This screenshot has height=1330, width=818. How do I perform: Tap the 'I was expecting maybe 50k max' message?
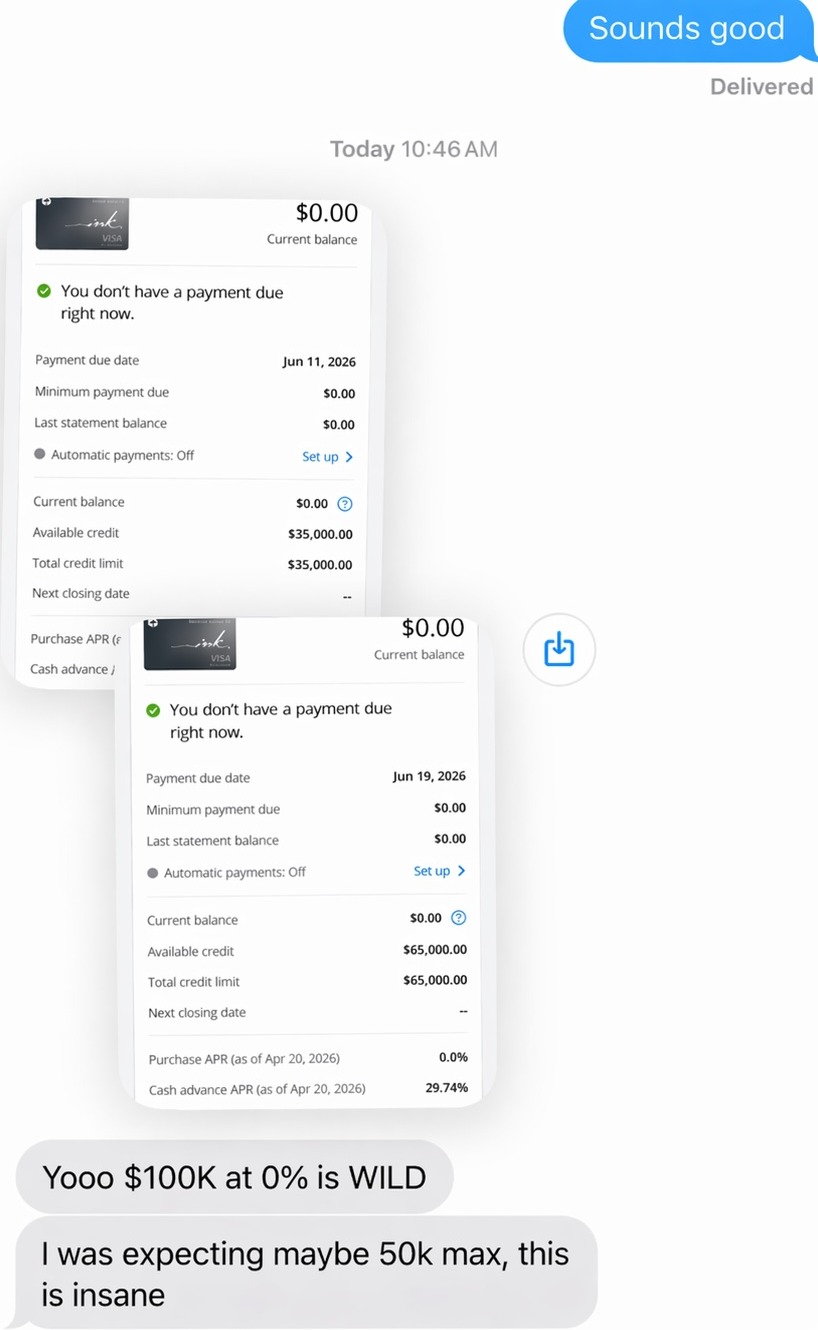(306, 1273)
